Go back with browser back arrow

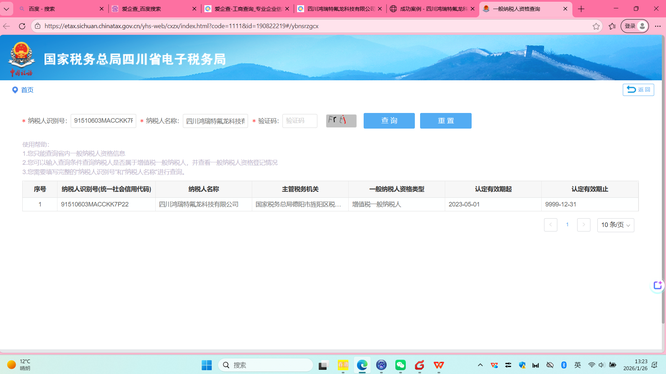coord(6,26)
